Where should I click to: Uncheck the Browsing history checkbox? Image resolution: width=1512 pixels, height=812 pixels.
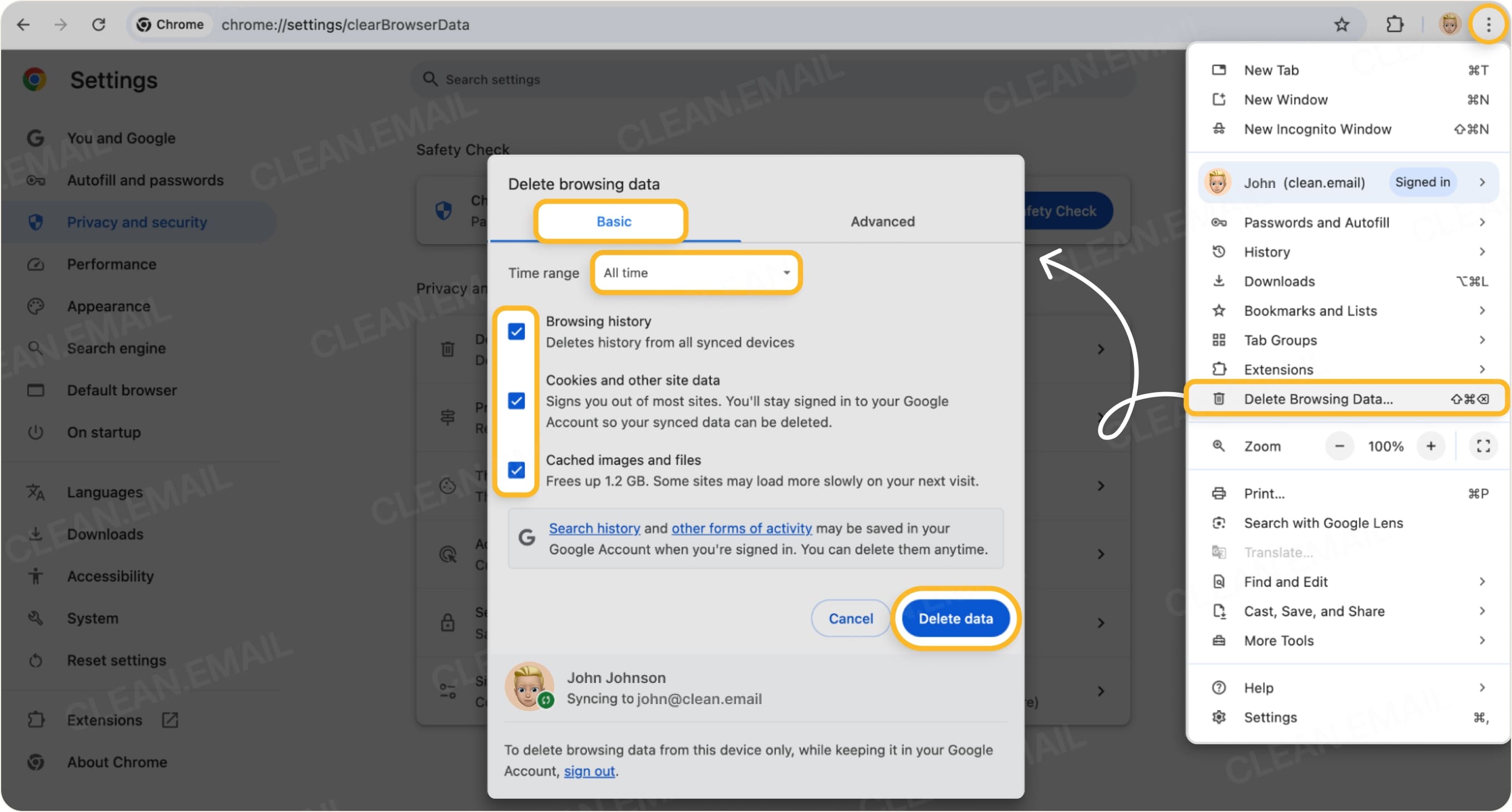(x=516, y=333)
